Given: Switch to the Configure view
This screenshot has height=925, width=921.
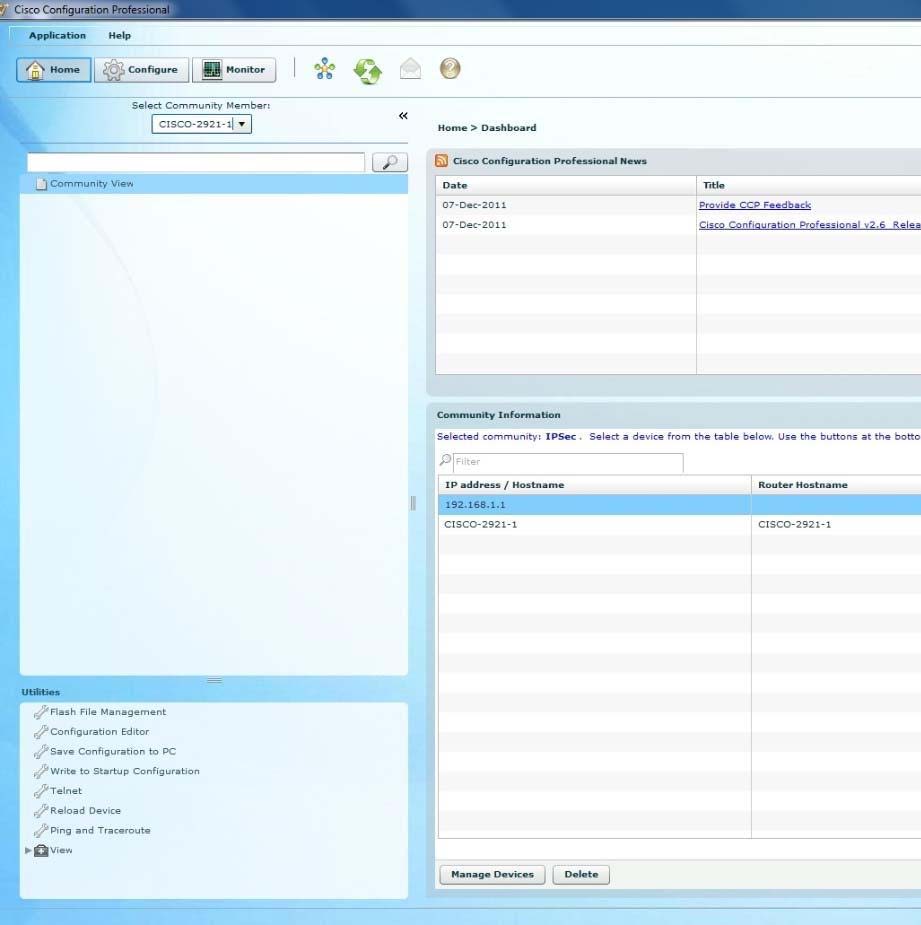Looking at the screenshot, I should [142, 70].
